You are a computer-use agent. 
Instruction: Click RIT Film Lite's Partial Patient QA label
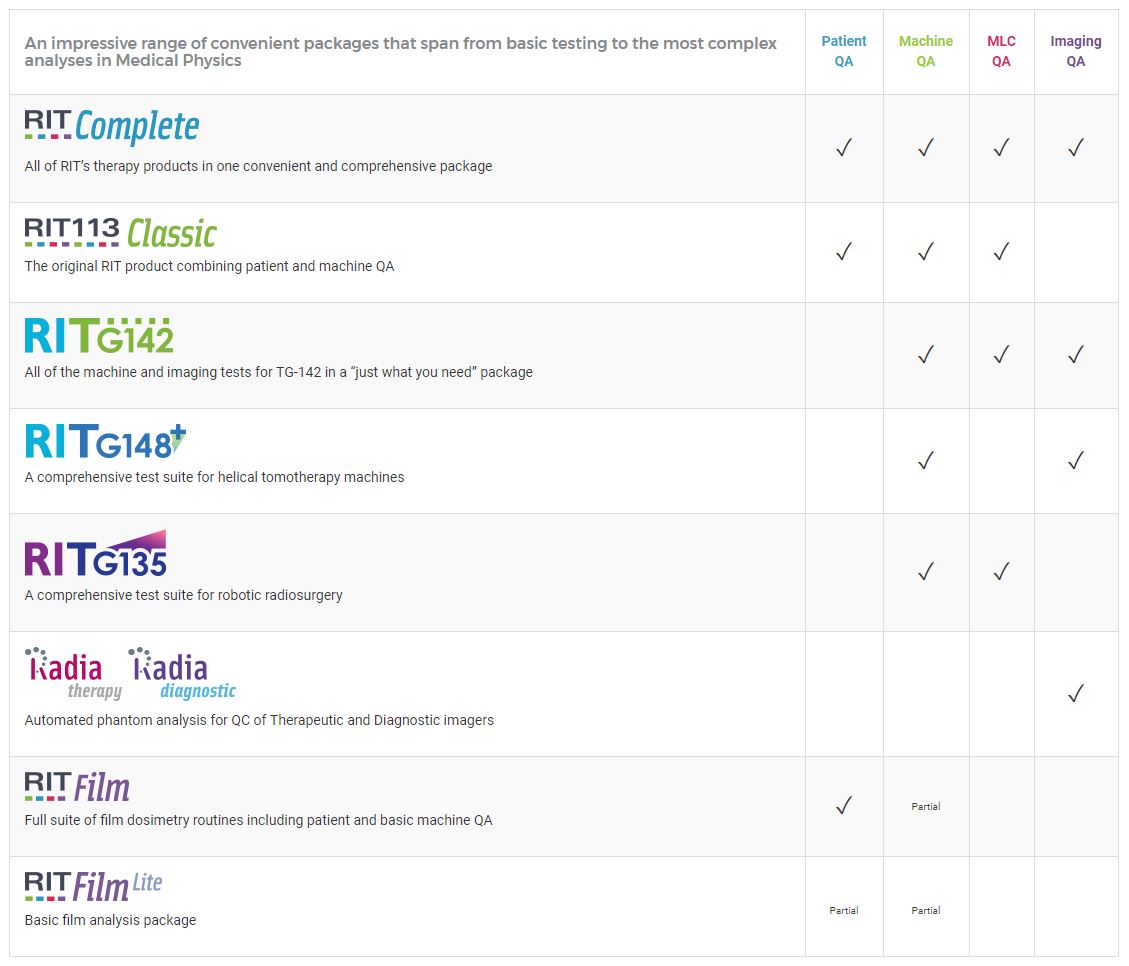tap(844, 910)
